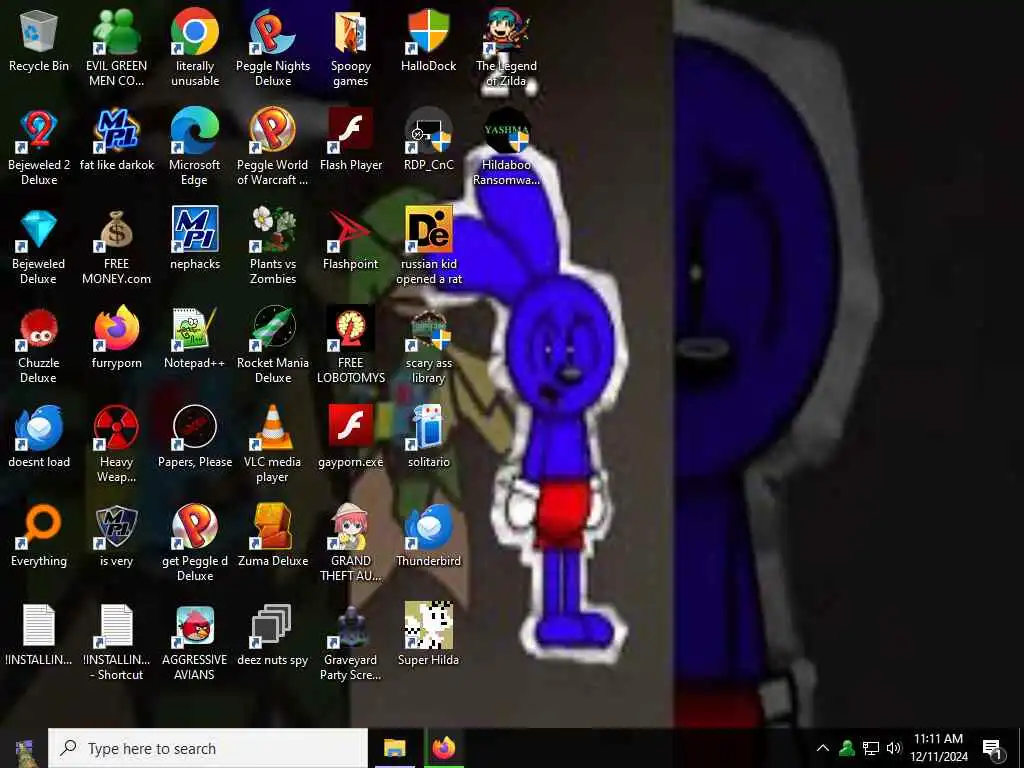Click the Type here to search box
Image resolution: width=1024 pixels, height=768 pixels.
point(208,748)
